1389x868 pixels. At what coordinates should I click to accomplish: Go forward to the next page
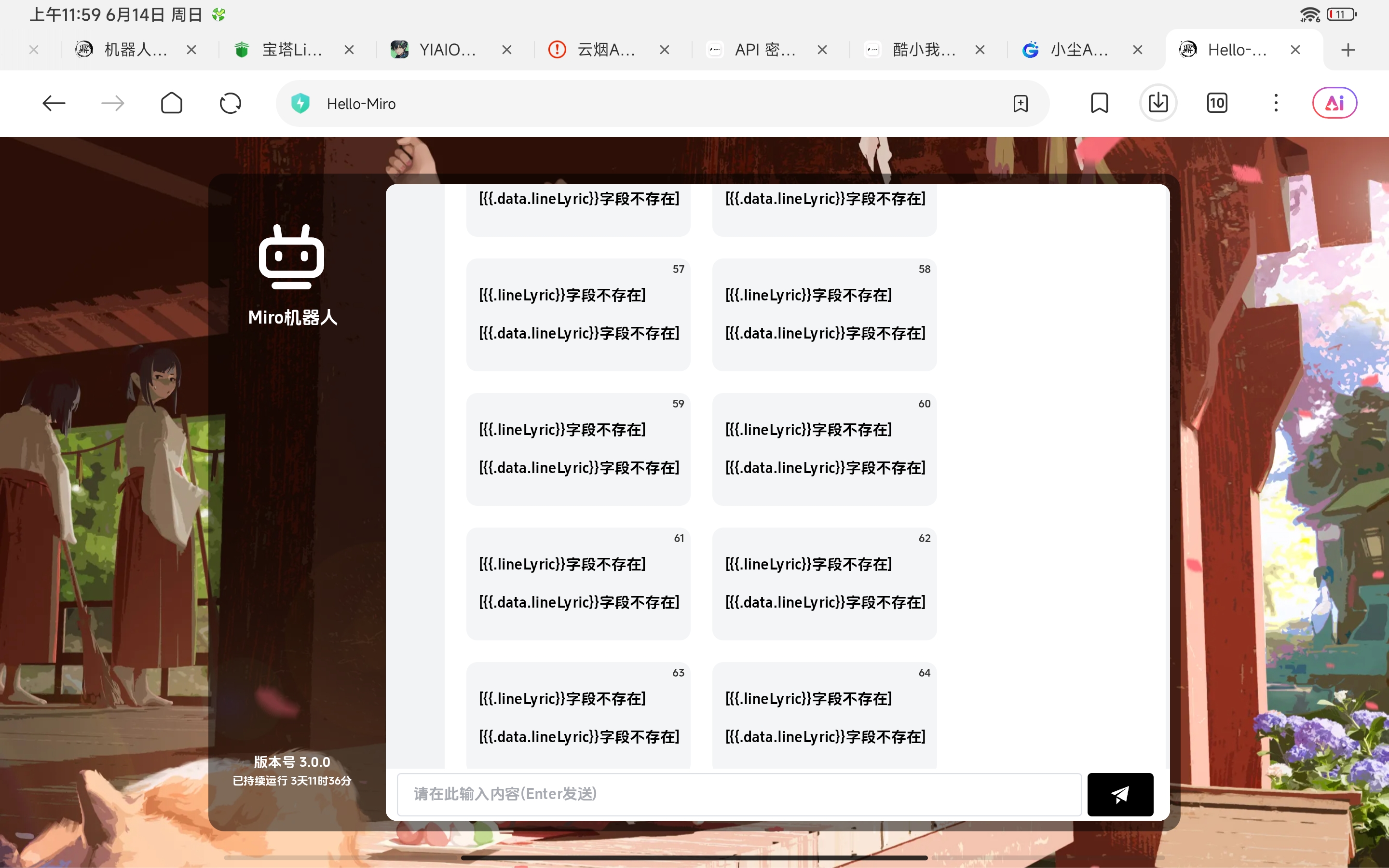[112, 103]
